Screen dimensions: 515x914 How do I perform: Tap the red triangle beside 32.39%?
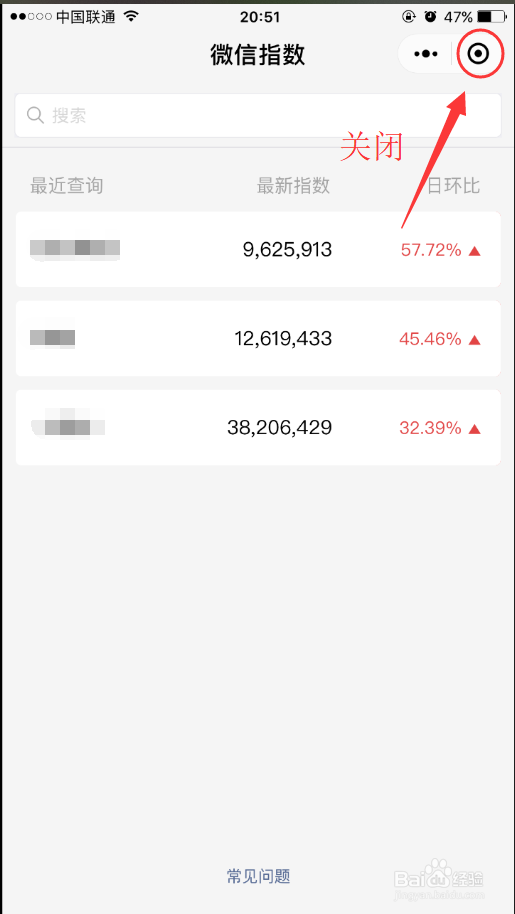coord(475,429)
